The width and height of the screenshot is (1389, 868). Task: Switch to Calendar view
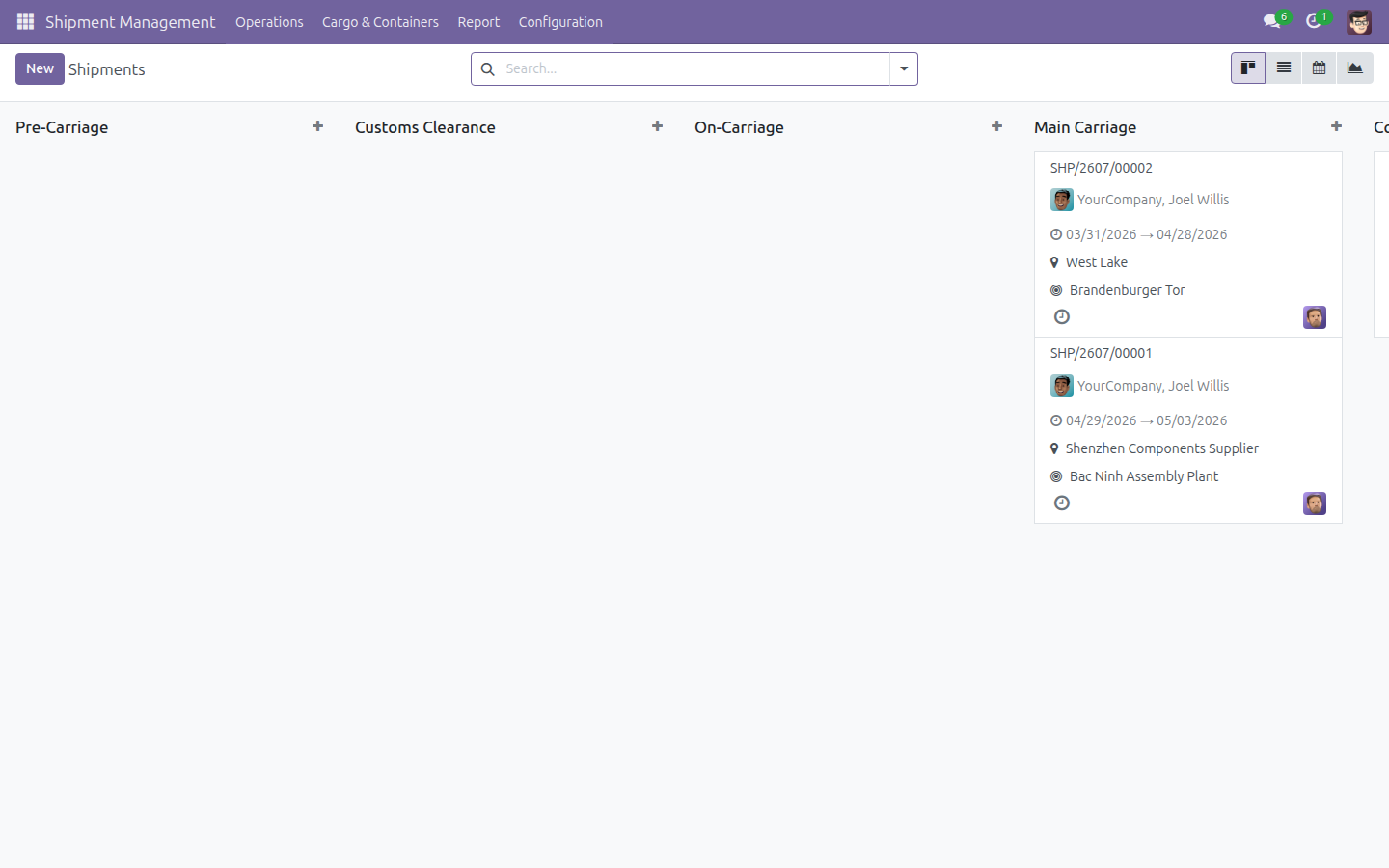point(1319,68)
